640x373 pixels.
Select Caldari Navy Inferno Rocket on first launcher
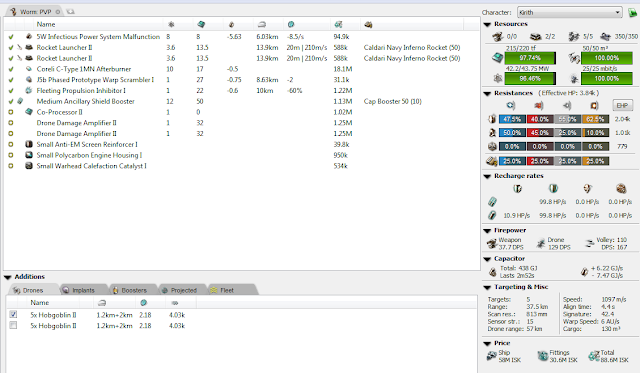point(412,47)
